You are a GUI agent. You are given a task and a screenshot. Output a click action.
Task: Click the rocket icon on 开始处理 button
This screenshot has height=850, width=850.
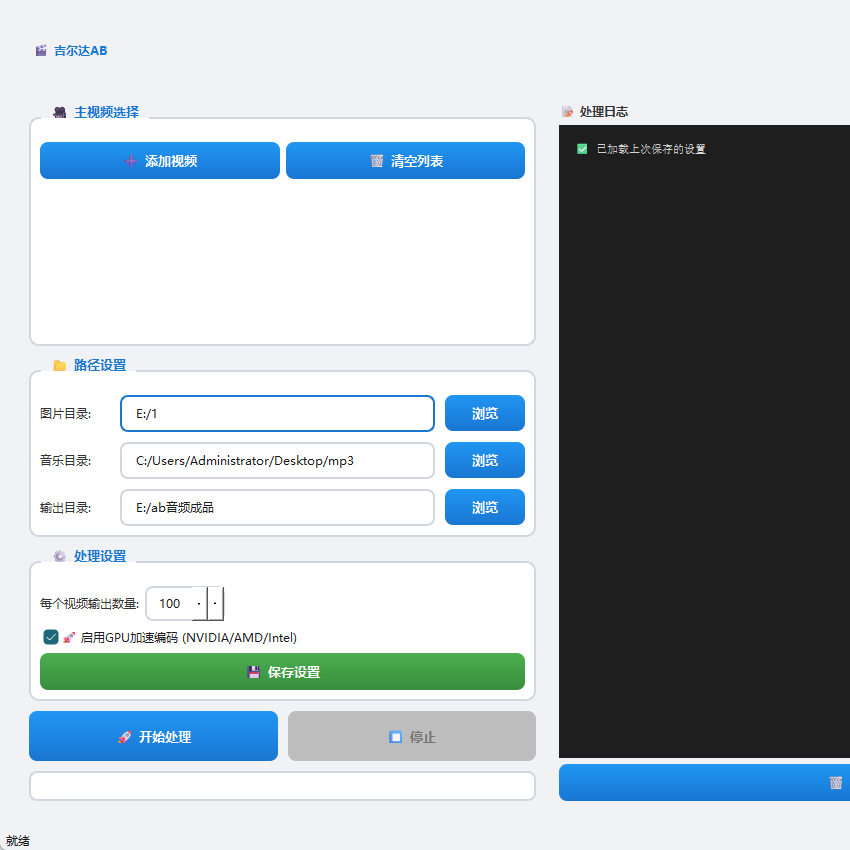(x=122, y=736)
